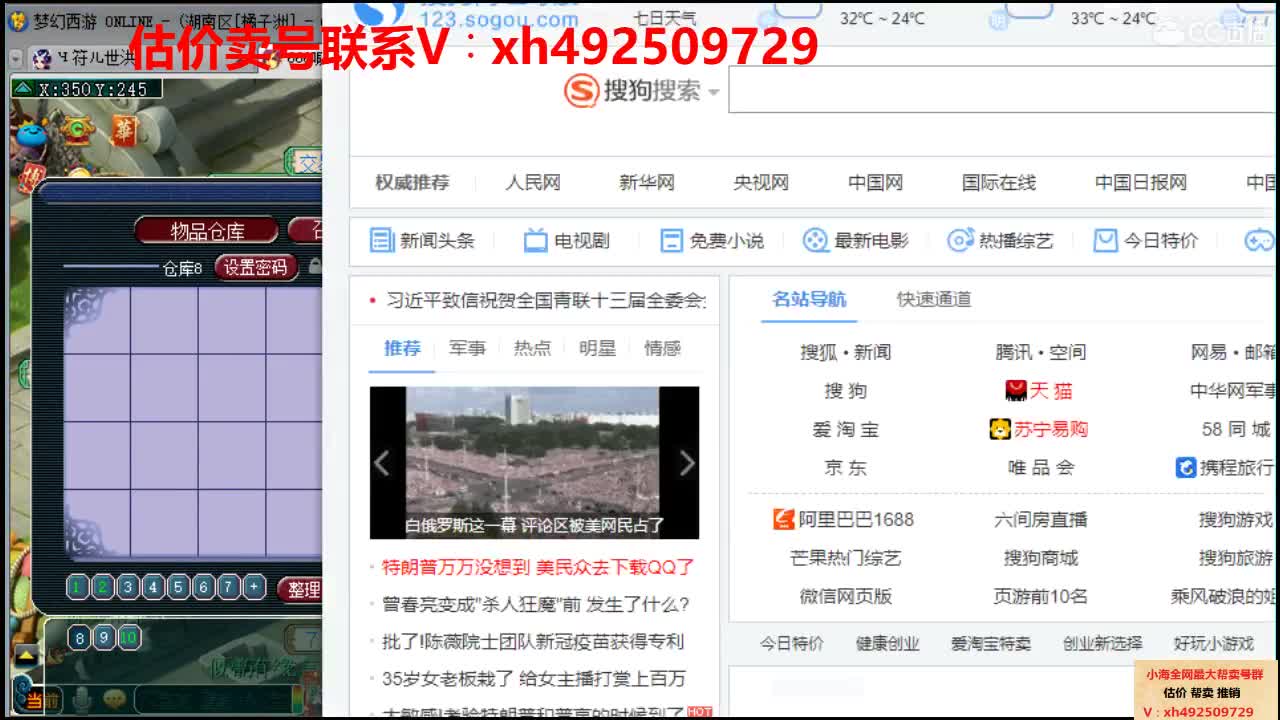Switch to the 热点 news tab

click(532, 348)
